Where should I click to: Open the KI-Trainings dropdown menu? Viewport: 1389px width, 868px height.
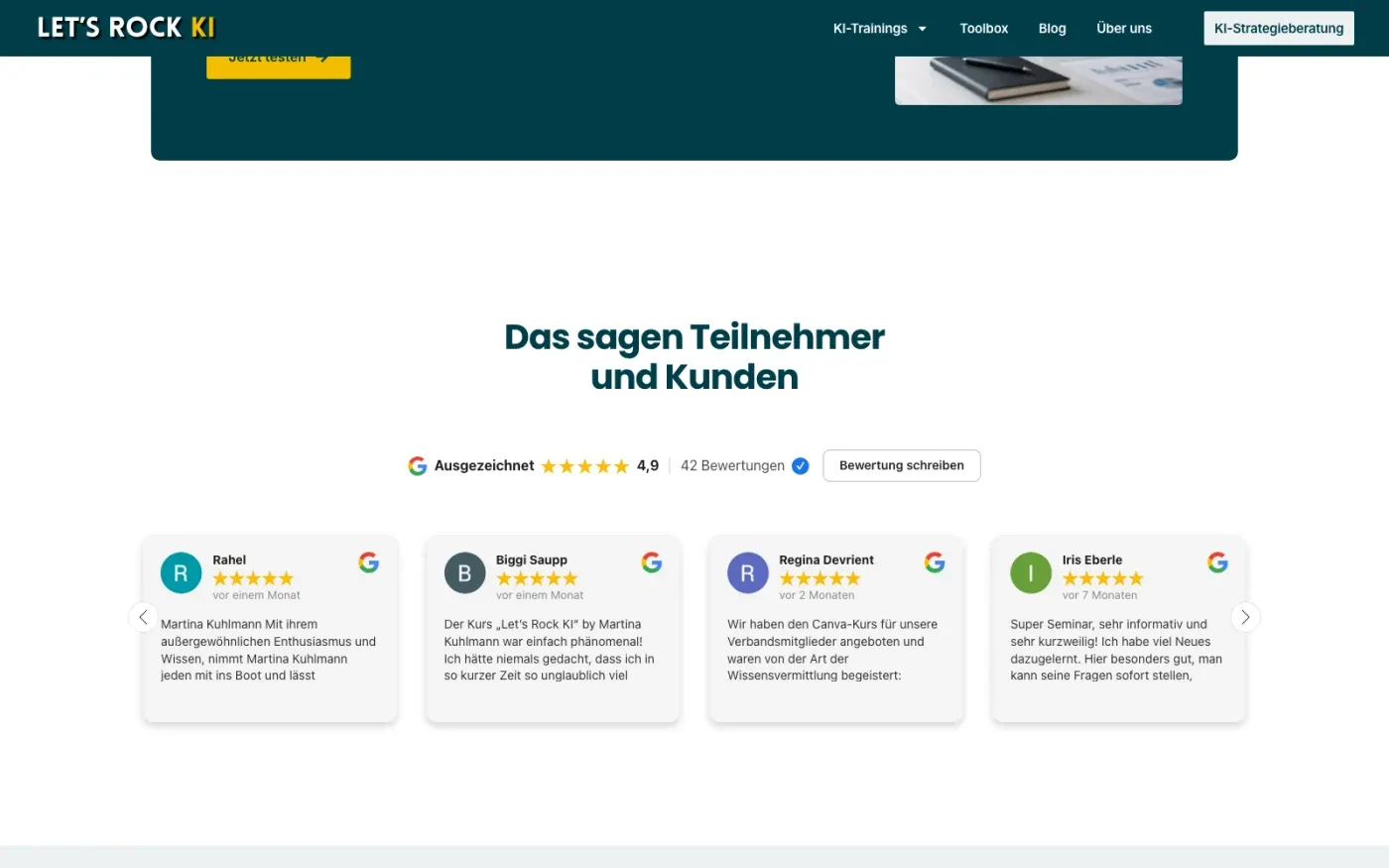[x=880, y=29]
